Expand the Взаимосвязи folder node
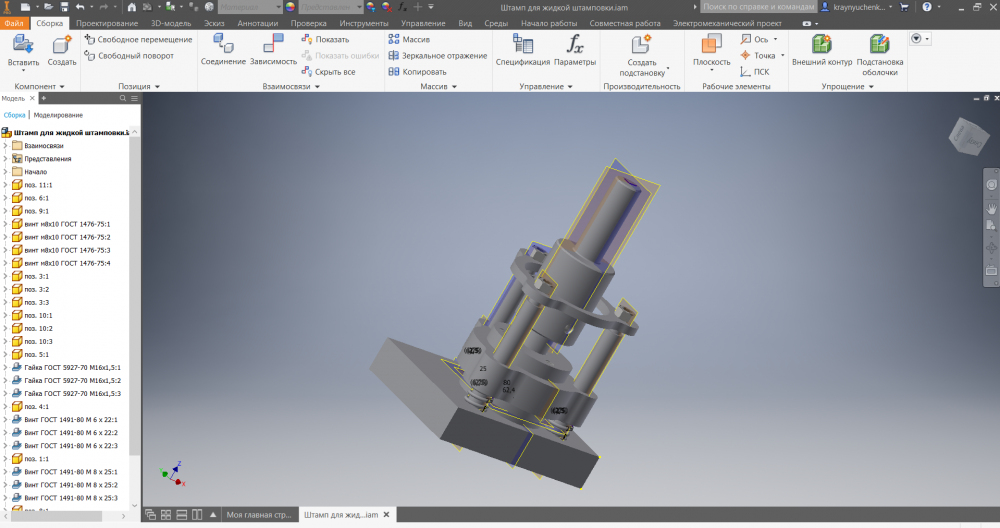Screen dimensions: 1000x528 (x=5, y=146)
